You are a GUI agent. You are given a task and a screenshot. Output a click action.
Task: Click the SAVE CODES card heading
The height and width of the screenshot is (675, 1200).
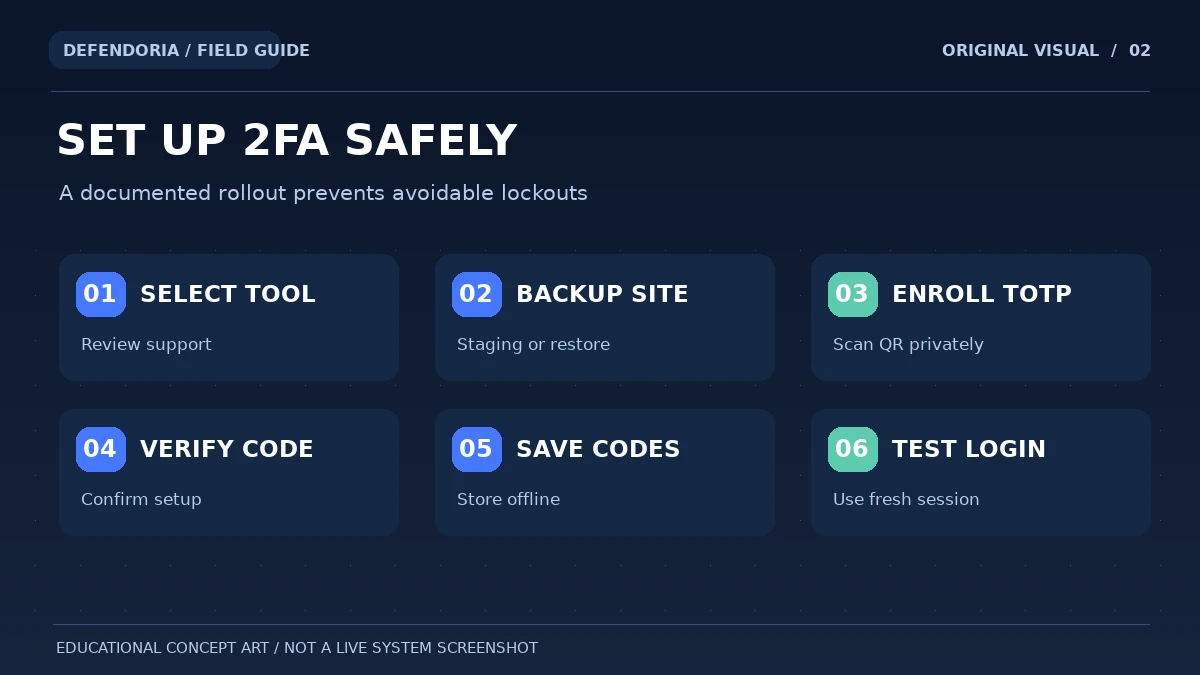(598, 449)
